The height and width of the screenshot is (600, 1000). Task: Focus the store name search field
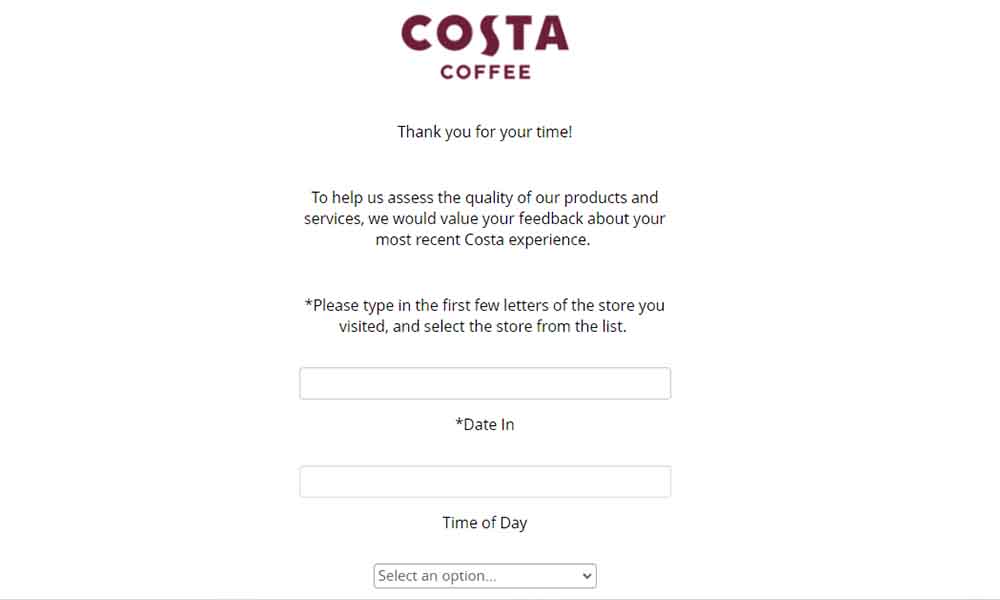coord(485,383)
